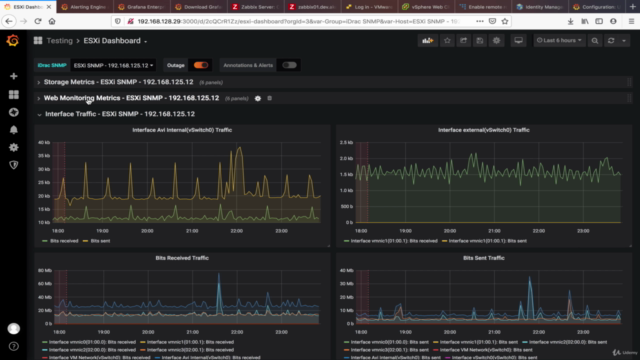Expand the Storage Metrics row
640x360 pixels.
point(118,82)
